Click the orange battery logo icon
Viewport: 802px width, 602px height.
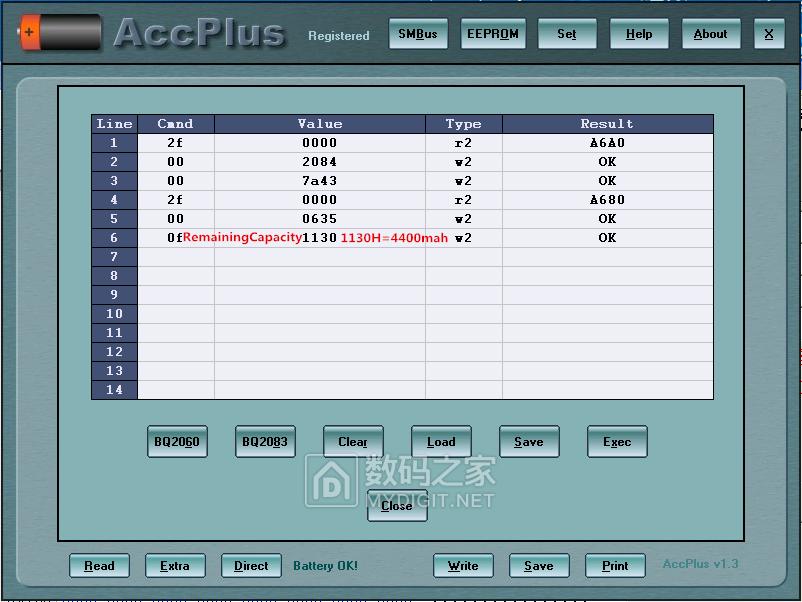pos(59,32)
